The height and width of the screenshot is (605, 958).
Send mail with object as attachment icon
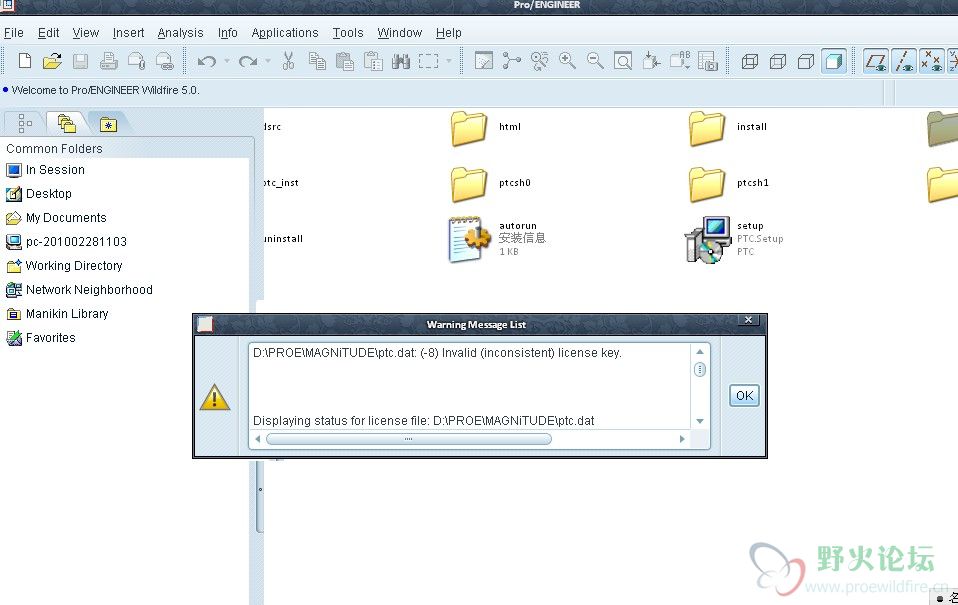(137, 61)
